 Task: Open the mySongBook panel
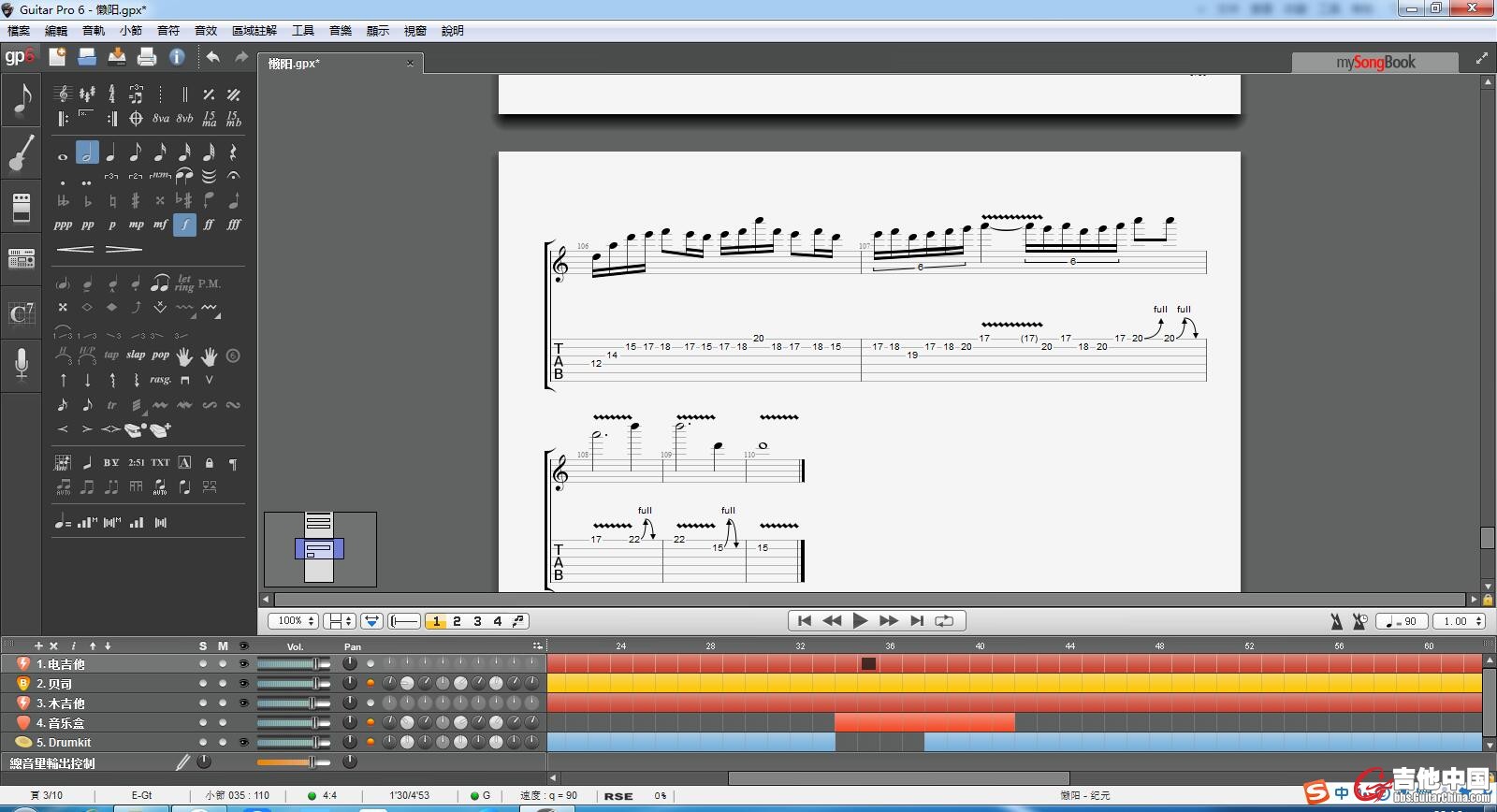(x=1375, y=63)
